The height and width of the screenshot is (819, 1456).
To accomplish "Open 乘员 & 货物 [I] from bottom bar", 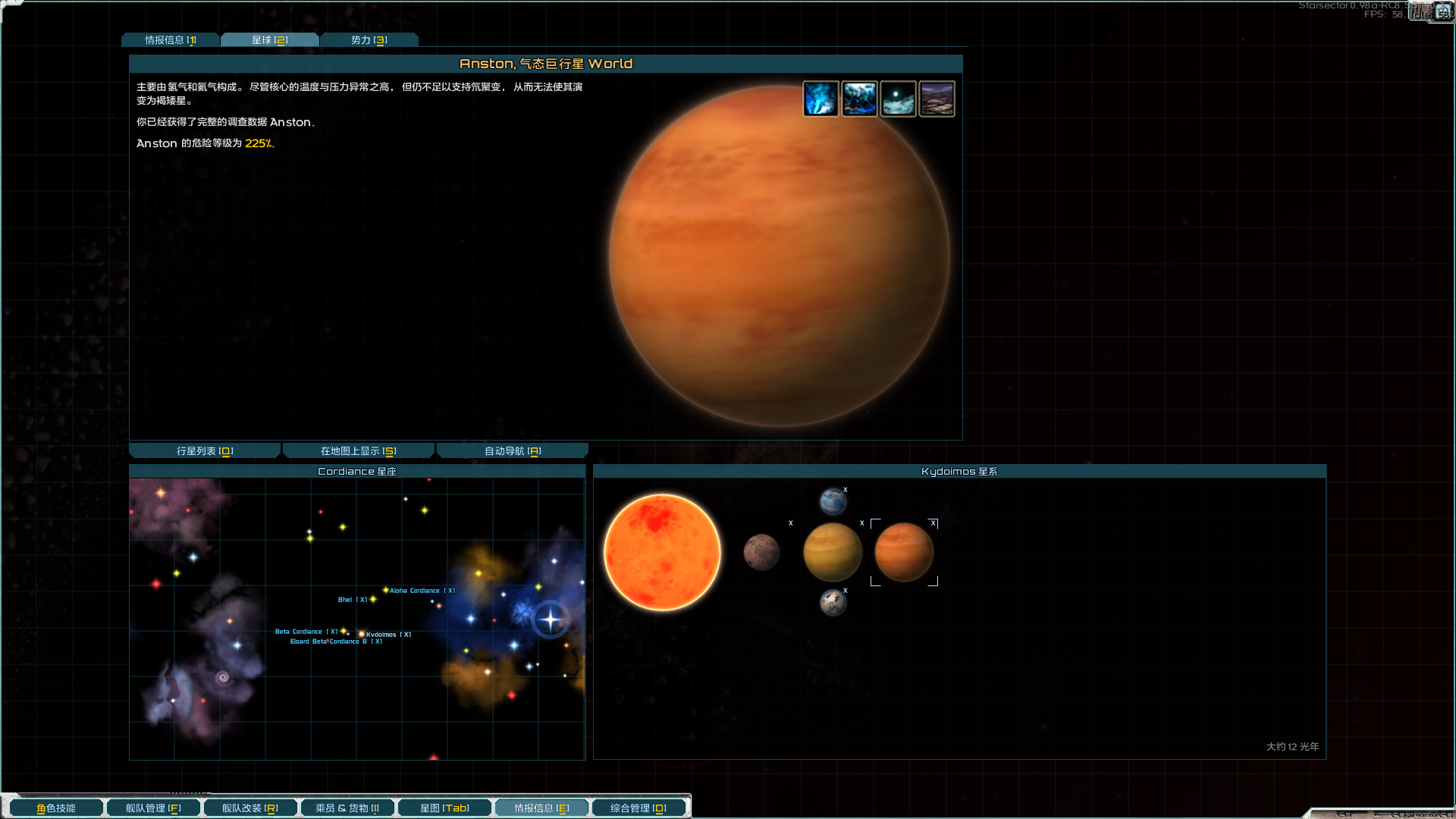I will 347,808.
